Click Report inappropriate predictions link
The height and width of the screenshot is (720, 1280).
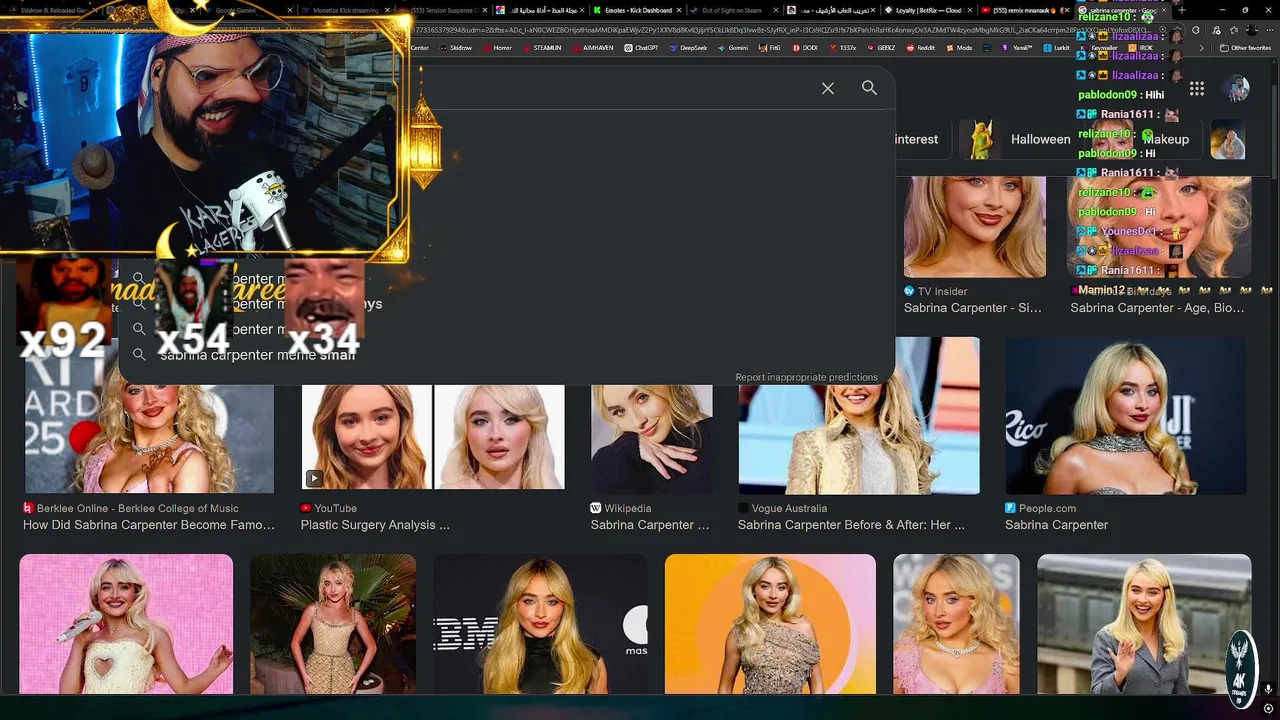[x=806, y=377]
